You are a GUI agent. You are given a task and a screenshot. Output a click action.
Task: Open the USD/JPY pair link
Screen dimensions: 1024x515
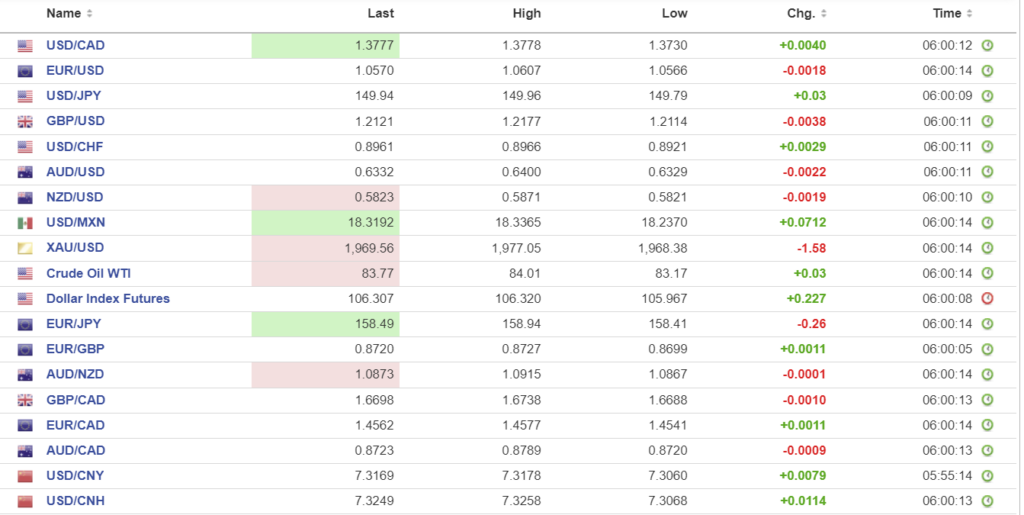pyautogui.click(x=74, y=95)
